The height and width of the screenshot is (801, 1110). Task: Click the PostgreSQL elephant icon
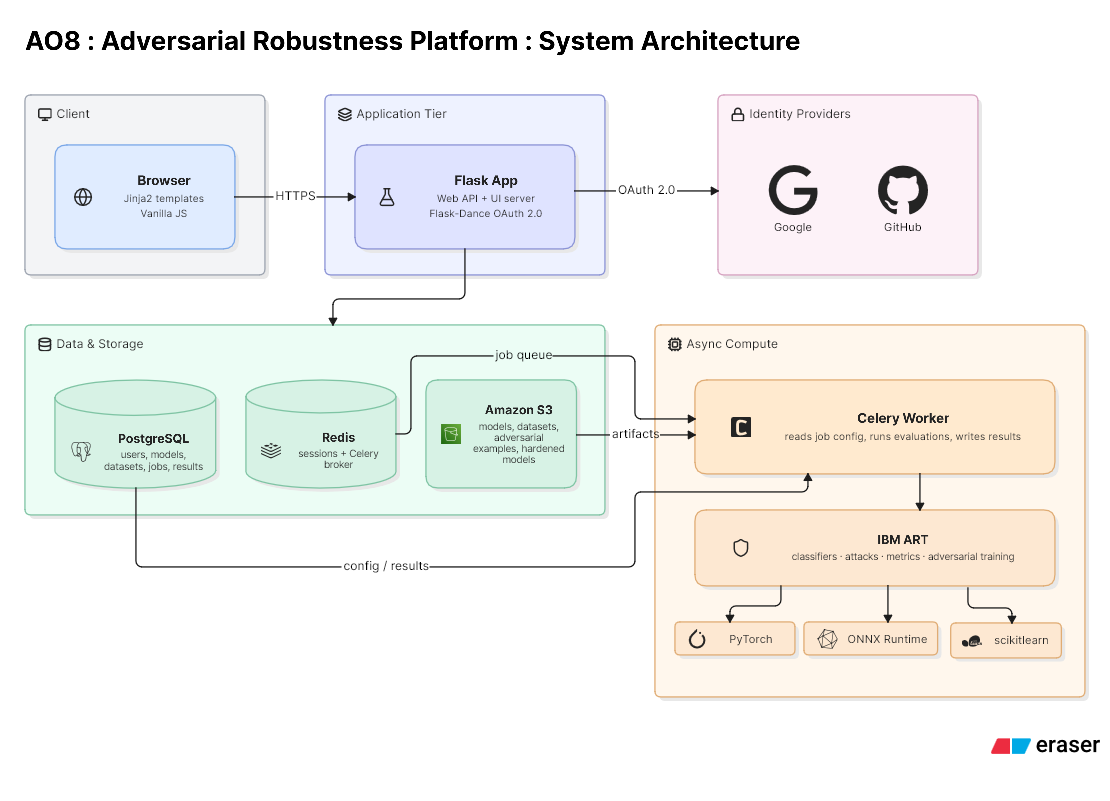coord(81,451)
